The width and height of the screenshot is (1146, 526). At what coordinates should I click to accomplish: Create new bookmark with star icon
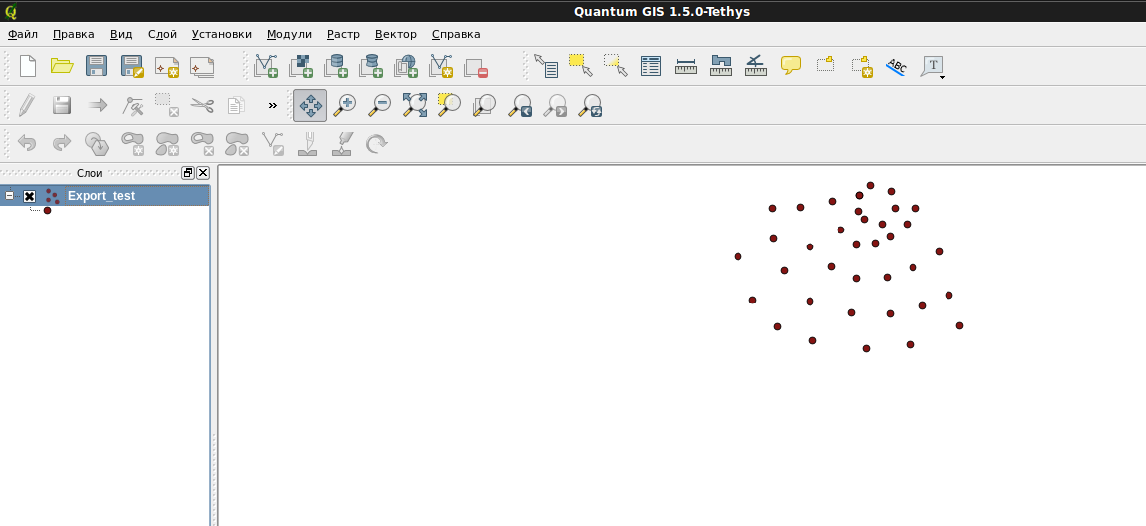point(862,66)
